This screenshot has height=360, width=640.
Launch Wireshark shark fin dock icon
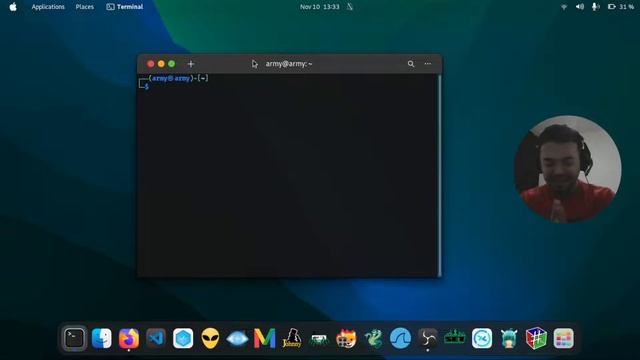tap(400, 338)
